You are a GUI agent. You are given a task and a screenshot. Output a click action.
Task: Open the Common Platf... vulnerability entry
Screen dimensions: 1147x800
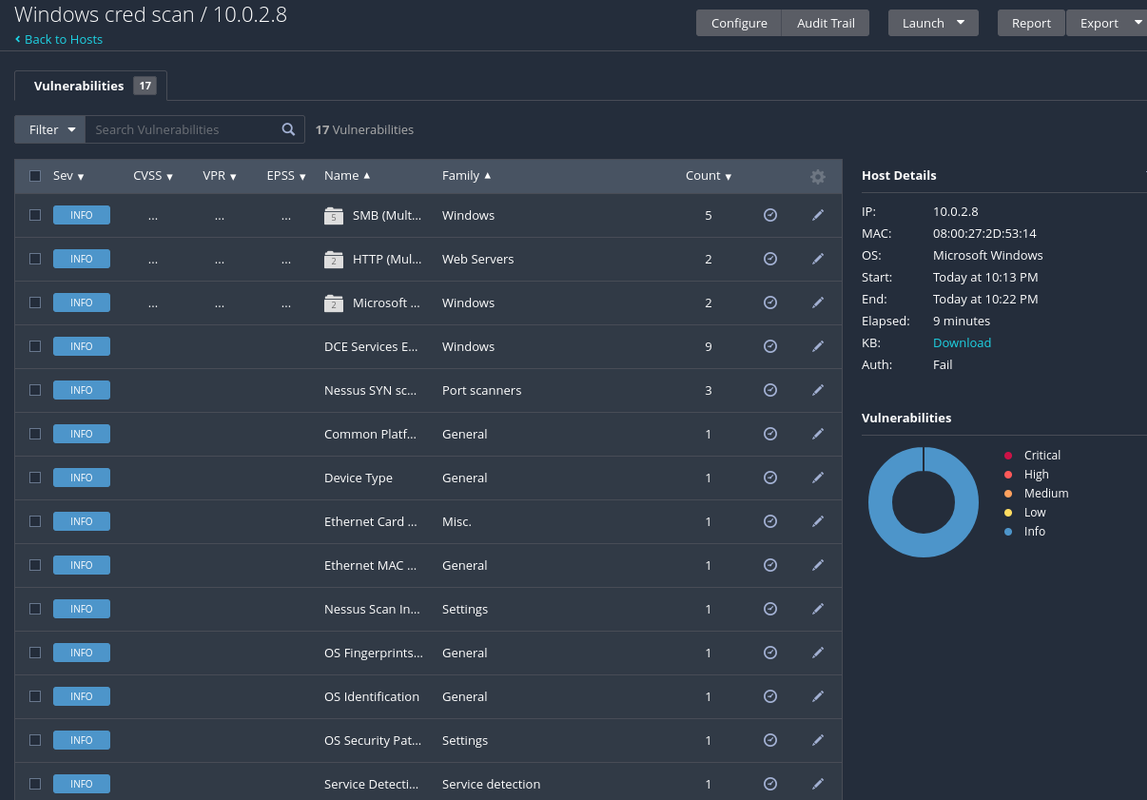(370, 434)
